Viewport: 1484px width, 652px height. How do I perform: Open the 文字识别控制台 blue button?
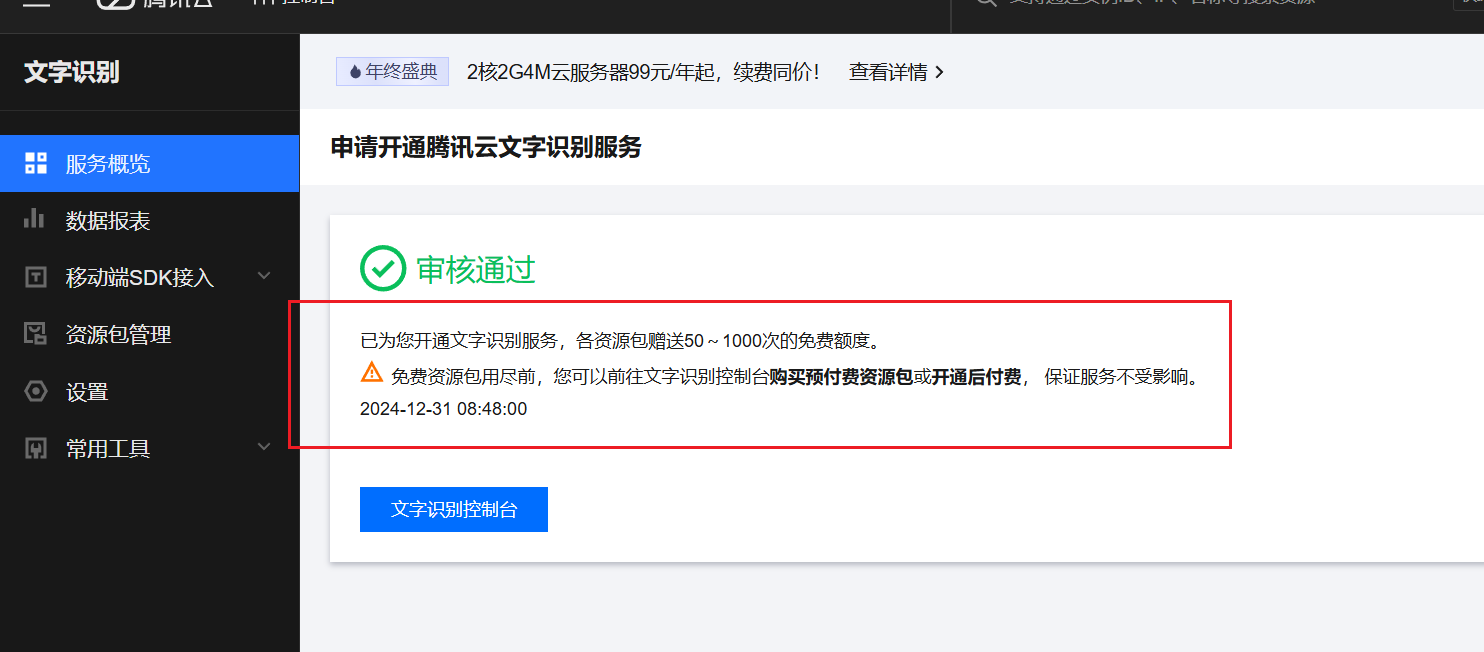[454, 509]
